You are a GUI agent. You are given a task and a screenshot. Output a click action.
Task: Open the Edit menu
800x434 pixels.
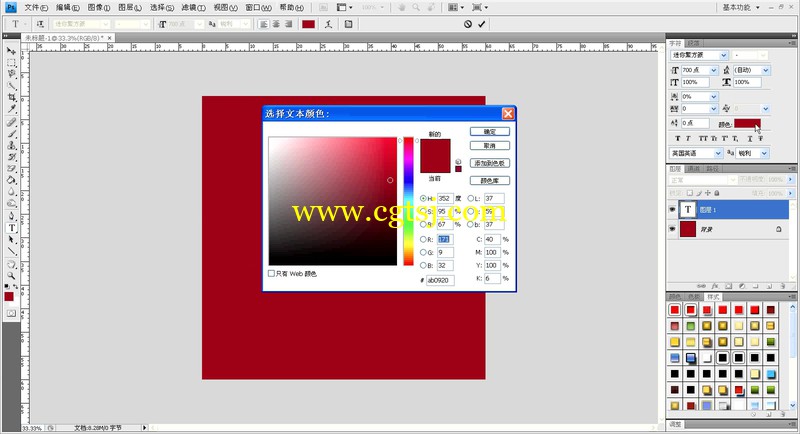[x=67, y=8]
